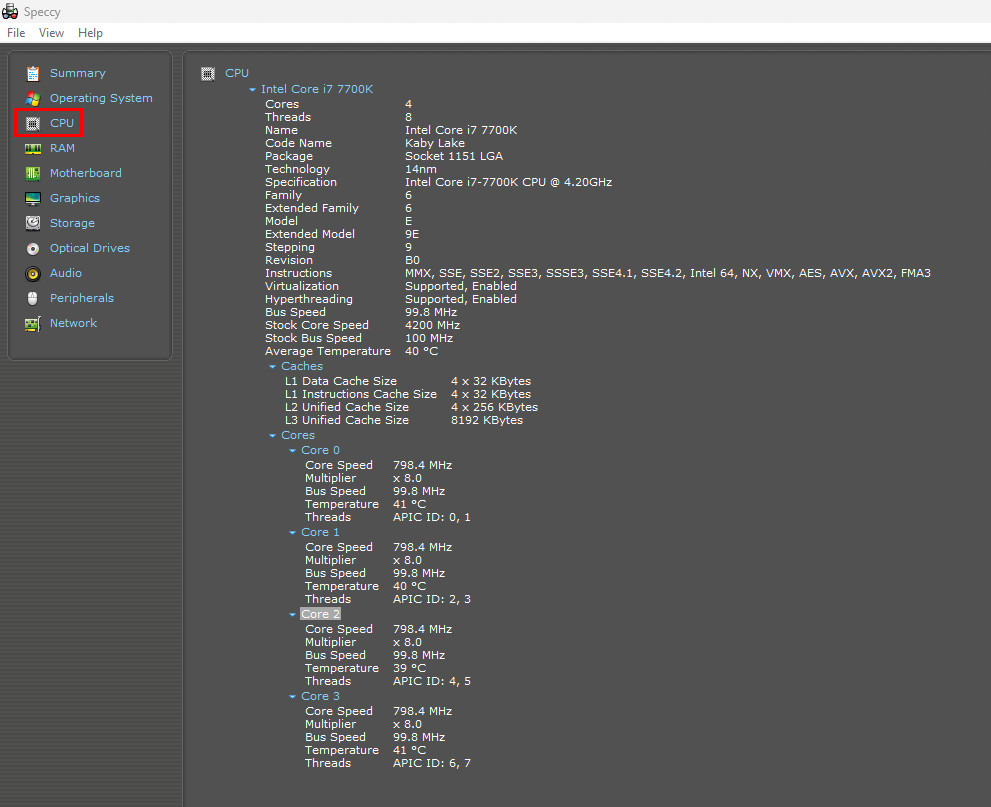The width and height of the screenshot is (991, 807).
Task: Click the RAM memory stick icon
Action: (x=33, y=149)
